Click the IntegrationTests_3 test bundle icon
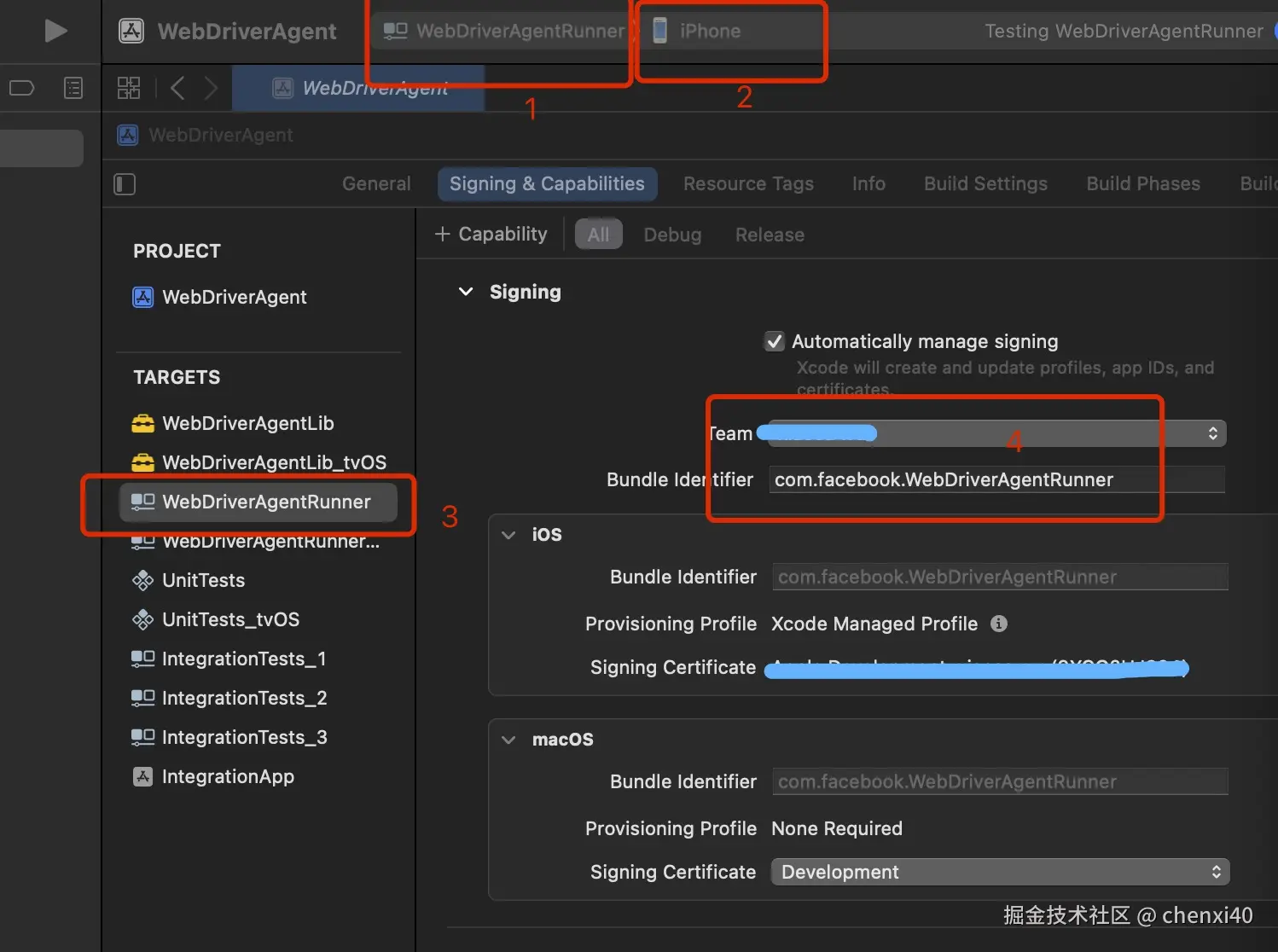Viewport: 1278px width, 952px height. [x=142, y=737]
